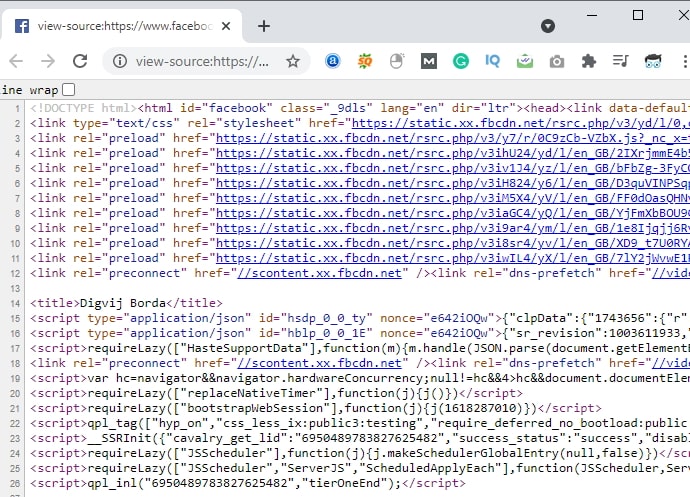Toggle the Line wrap checkbox
Screen dimensions: 690x497
pos(69,90)
